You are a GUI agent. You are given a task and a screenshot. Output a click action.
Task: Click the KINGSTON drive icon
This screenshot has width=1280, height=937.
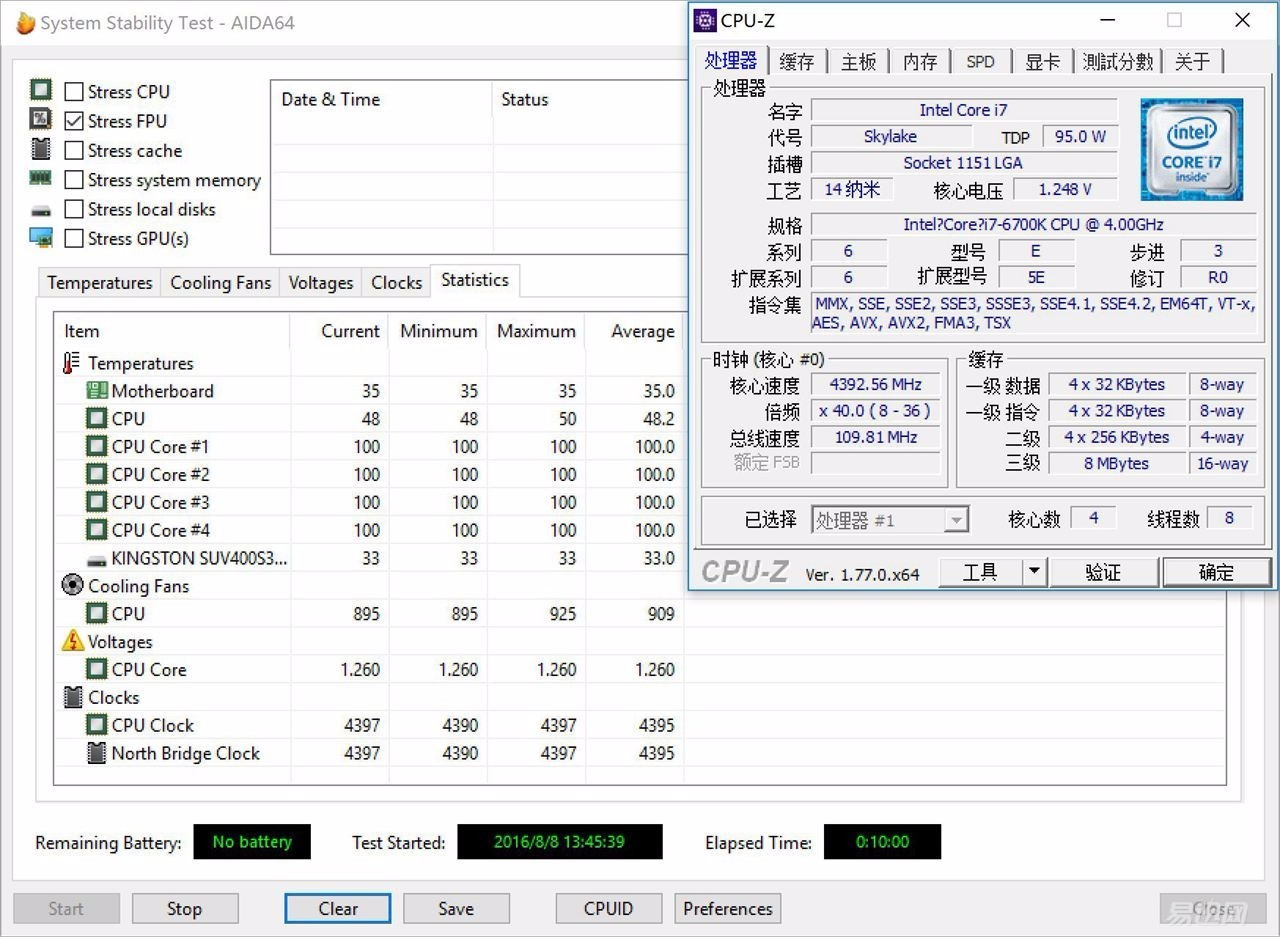(x=96, y=559)
